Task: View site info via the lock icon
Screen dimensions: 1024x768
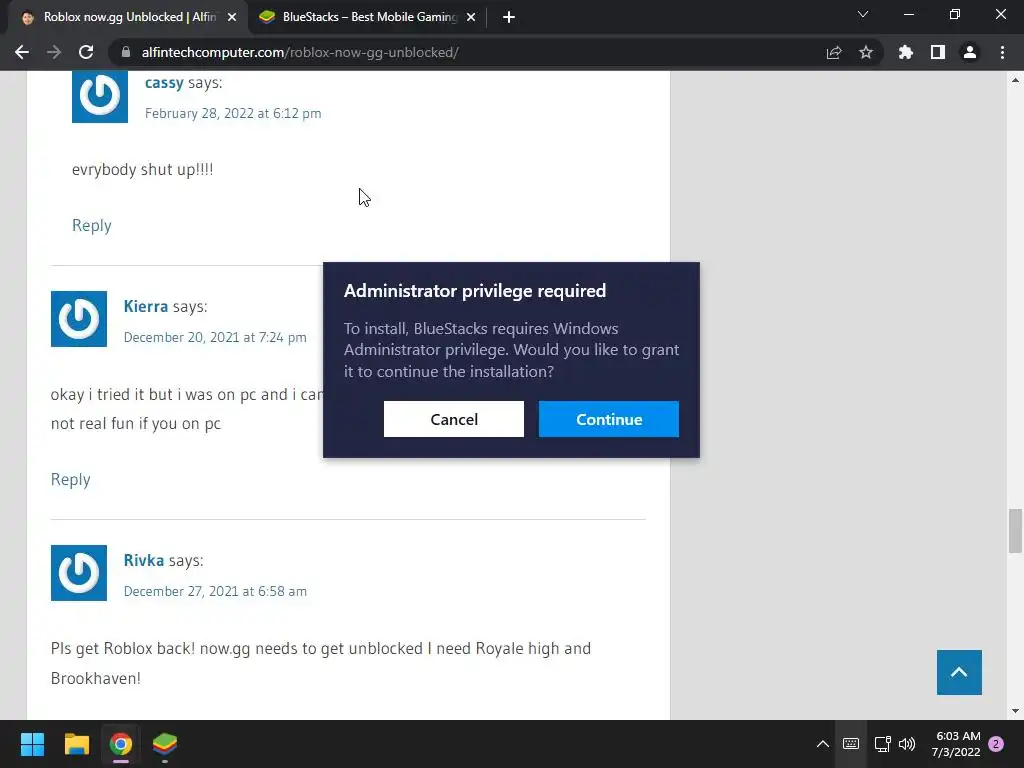Action: click(x=126, y=52)
